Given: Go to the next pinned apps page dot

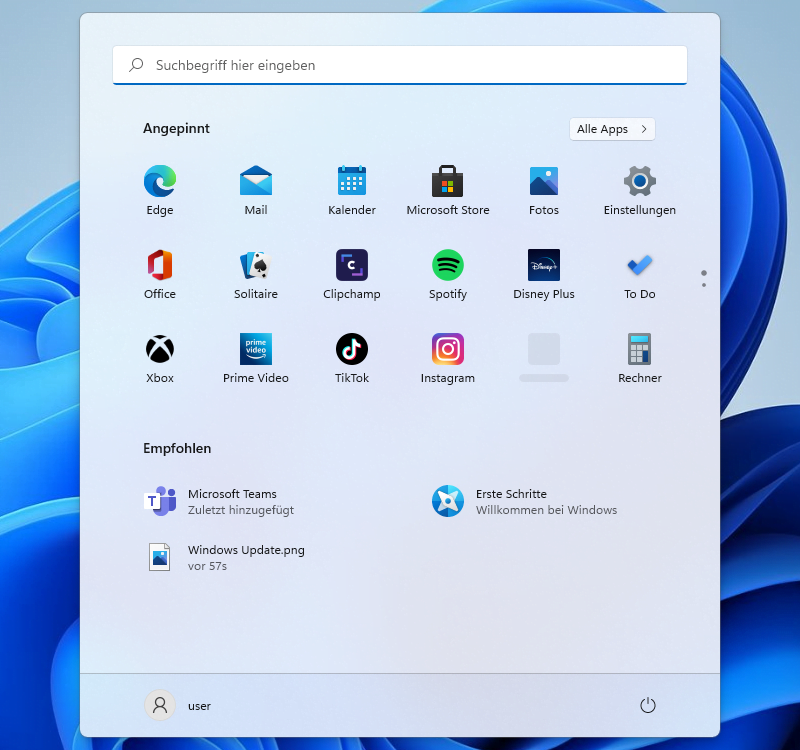Looking at the screenshot, I should pos(704,285).
